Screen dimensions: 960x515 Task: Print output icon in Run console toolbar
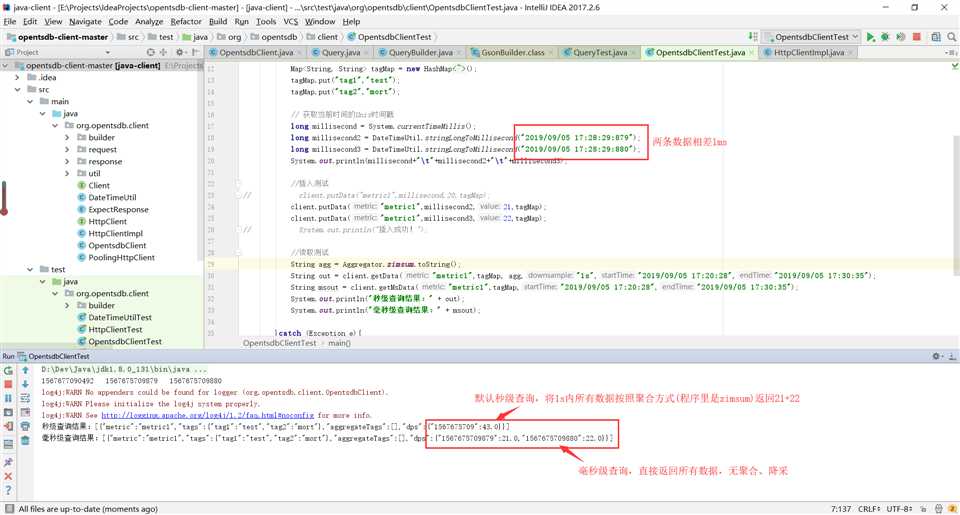click(x=25, y=426)
